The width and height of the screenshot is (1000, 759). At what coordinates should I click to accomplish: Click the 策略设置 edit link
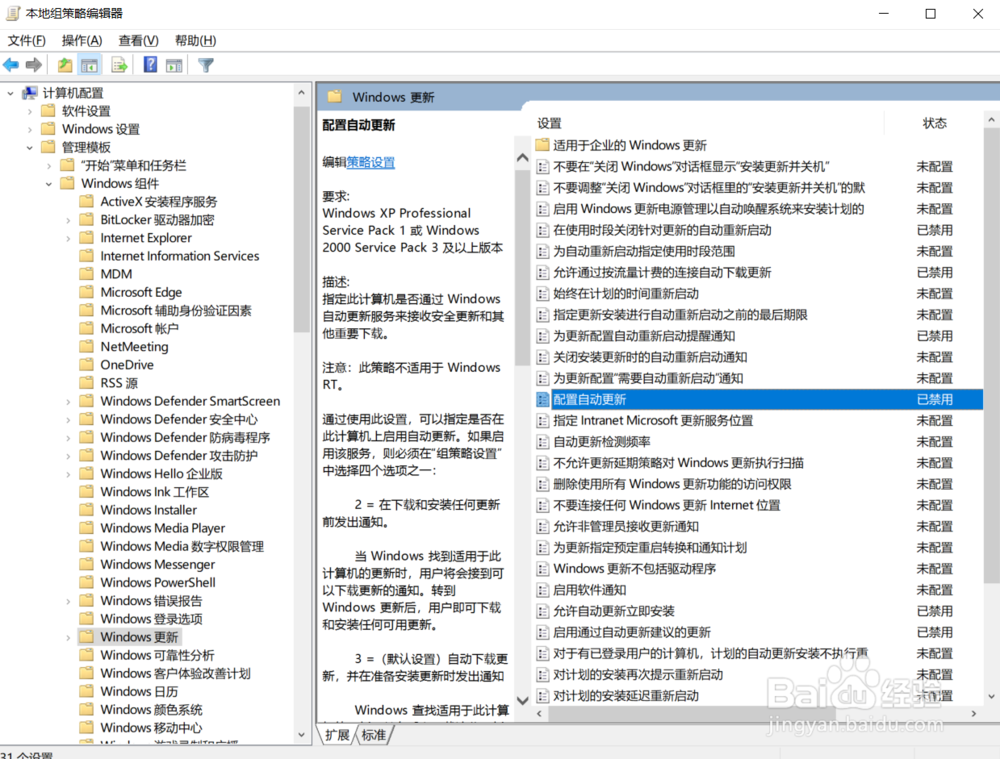pyautogui.click(x=371, y=163)
